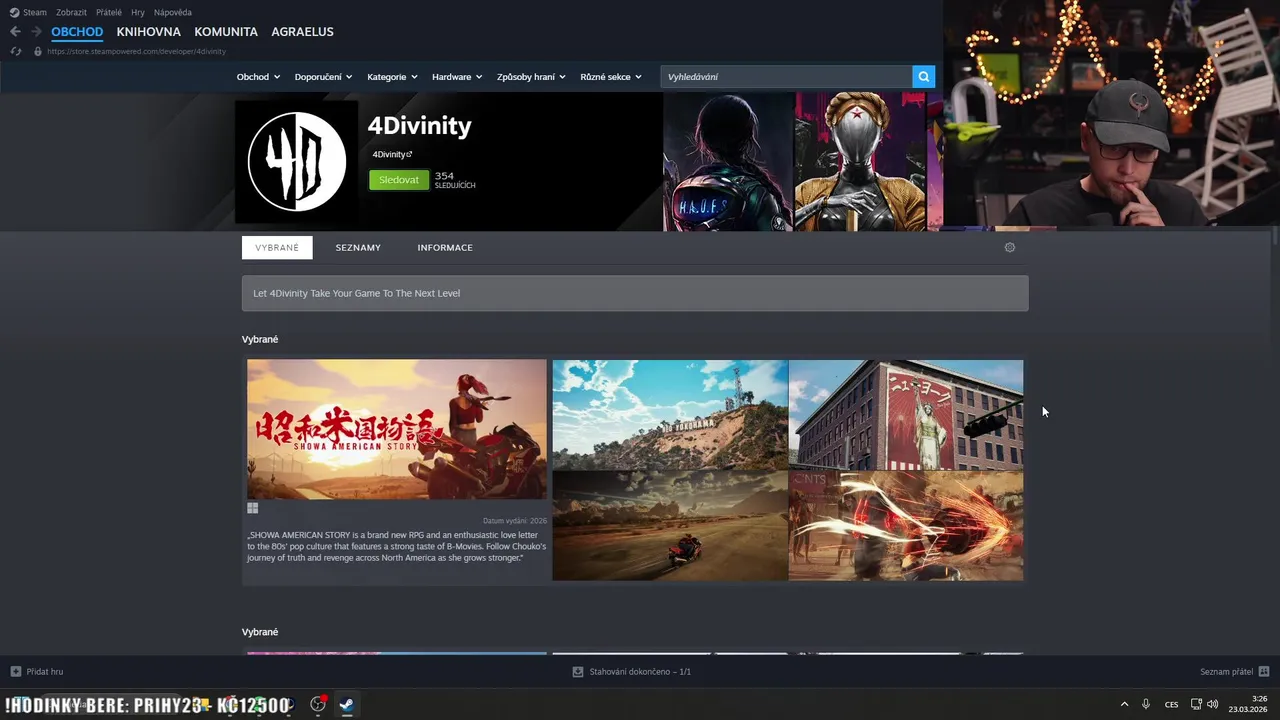Open the KOMUNITA section
This screenshot has width=1280, height=720.
tap(226, 32)
